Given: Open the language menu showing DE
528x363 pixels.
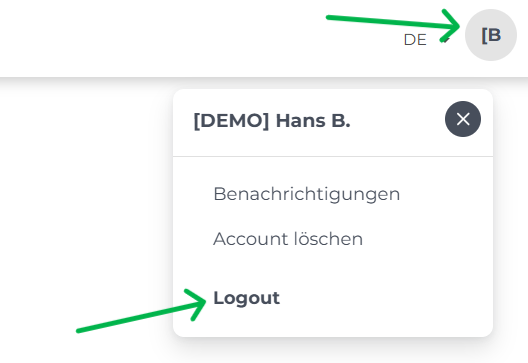Looking at the screenshot, I should tap(426, 40).
